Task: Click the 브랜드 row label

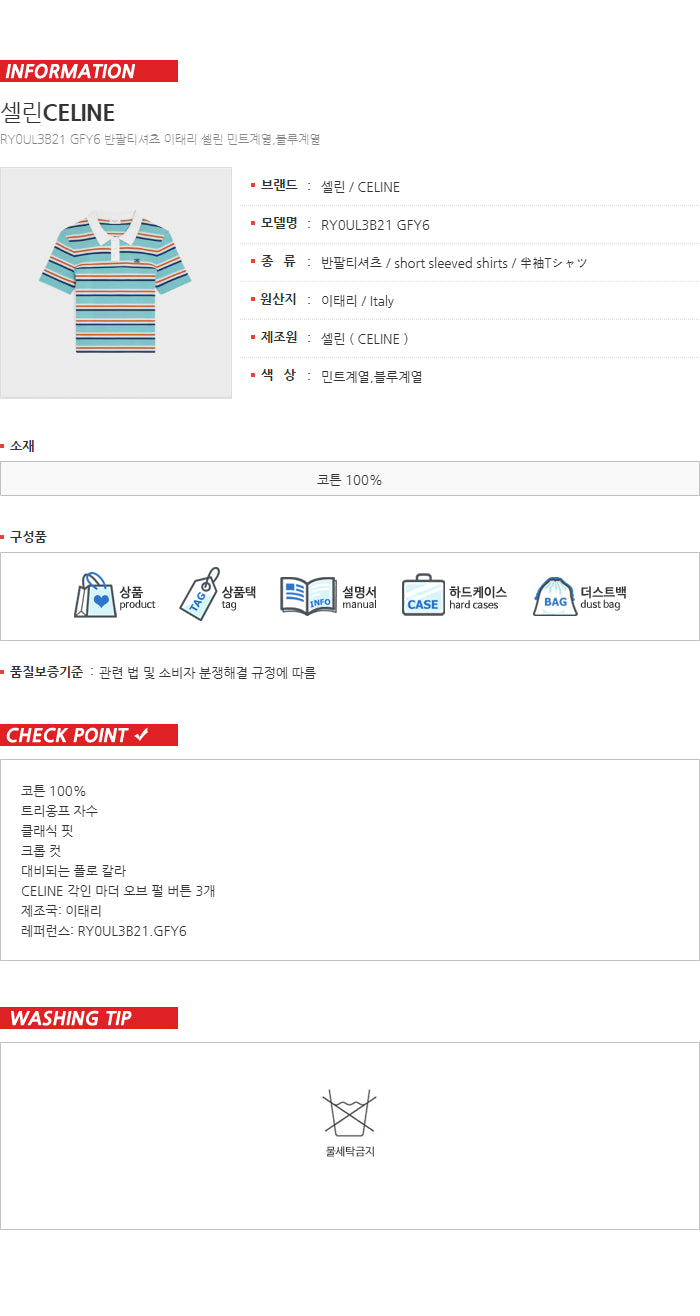Action: coord(279,186)
